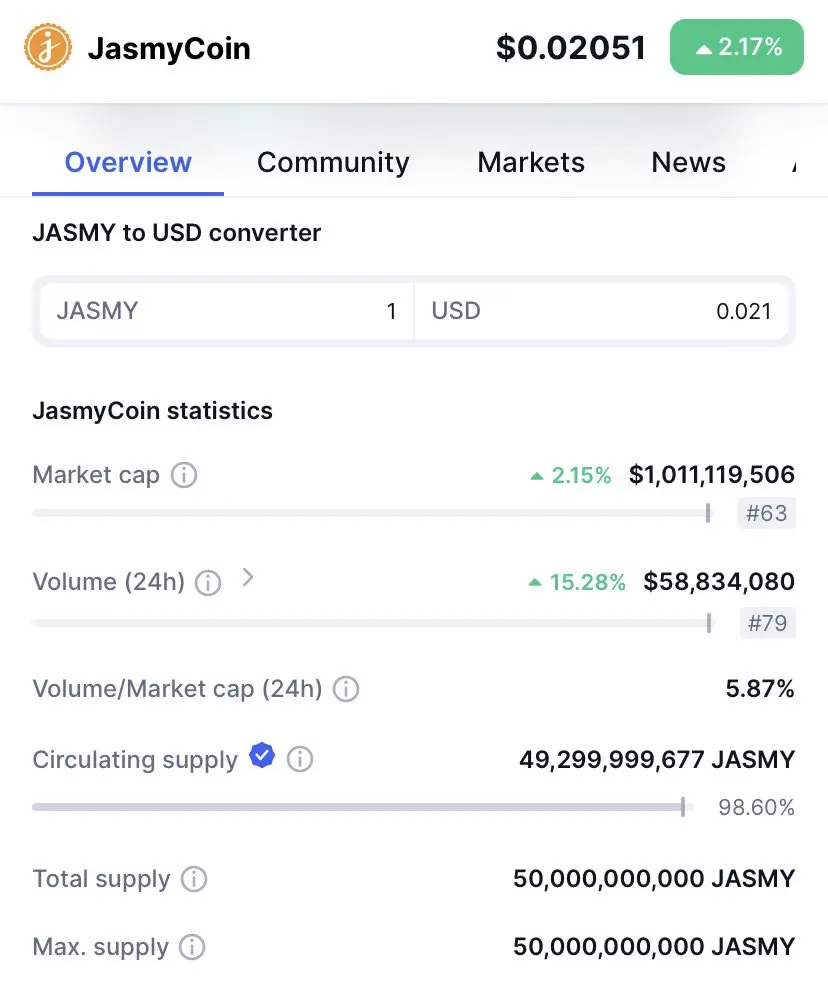Click the 49,299,999,677 JASMY value

pos(657,759)
